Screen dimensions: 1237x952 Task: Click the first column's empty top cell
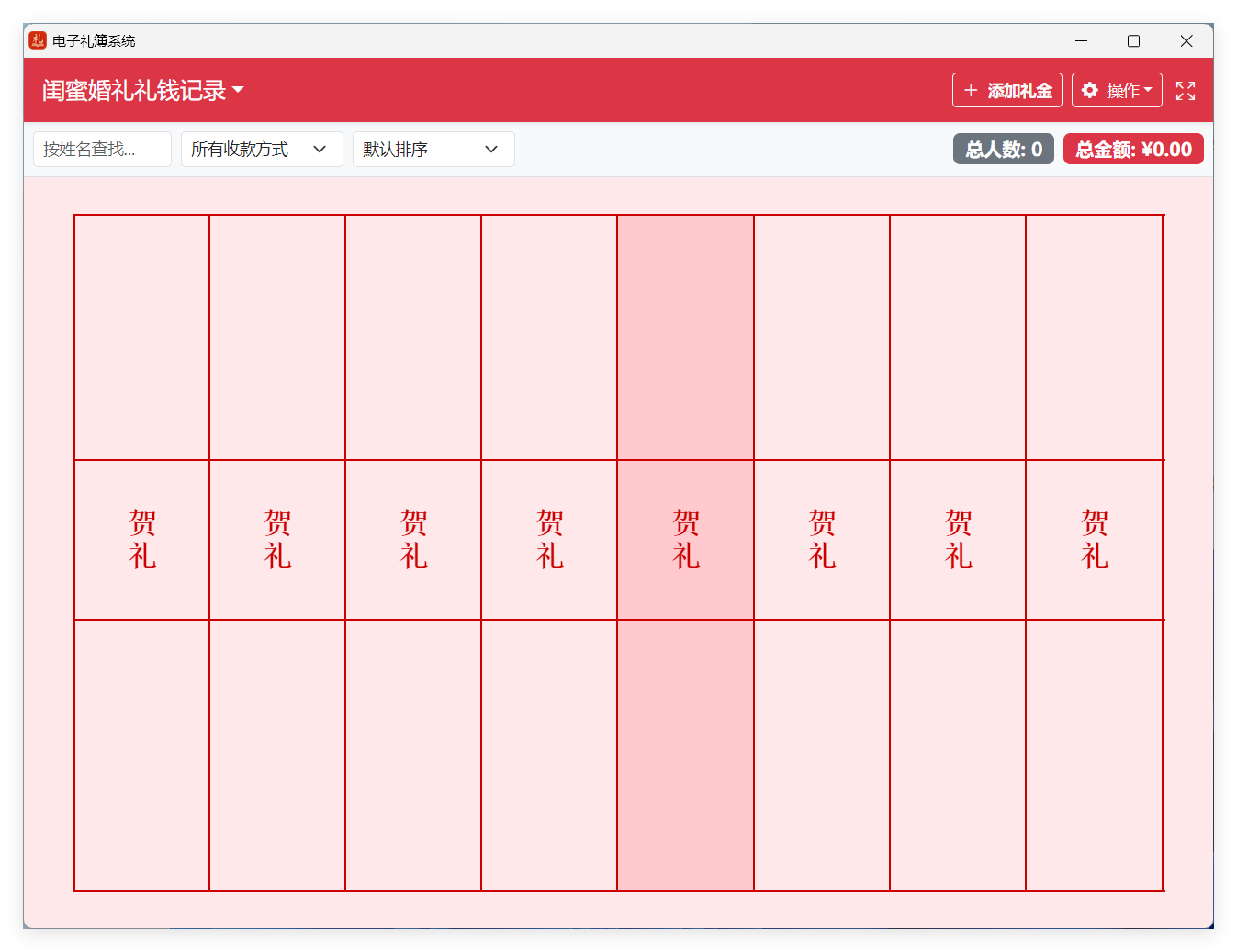[142, 338]
